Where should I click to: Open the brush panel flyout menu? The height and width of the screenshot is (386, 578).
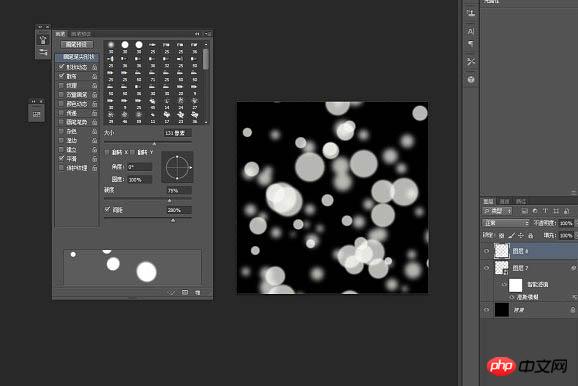(x=207, y=34)
